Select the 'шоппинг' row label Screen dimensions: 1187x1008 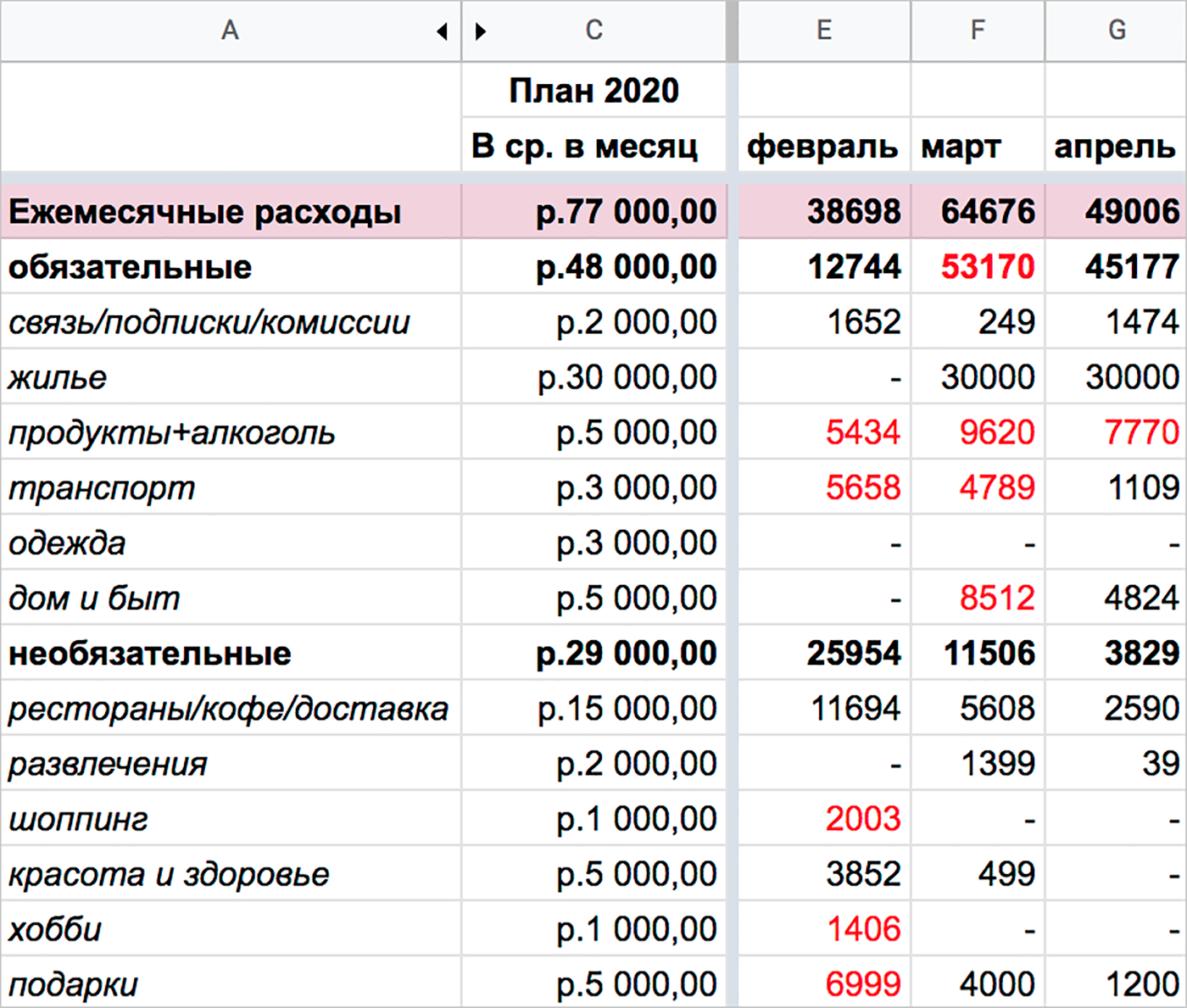coord(78,820)
